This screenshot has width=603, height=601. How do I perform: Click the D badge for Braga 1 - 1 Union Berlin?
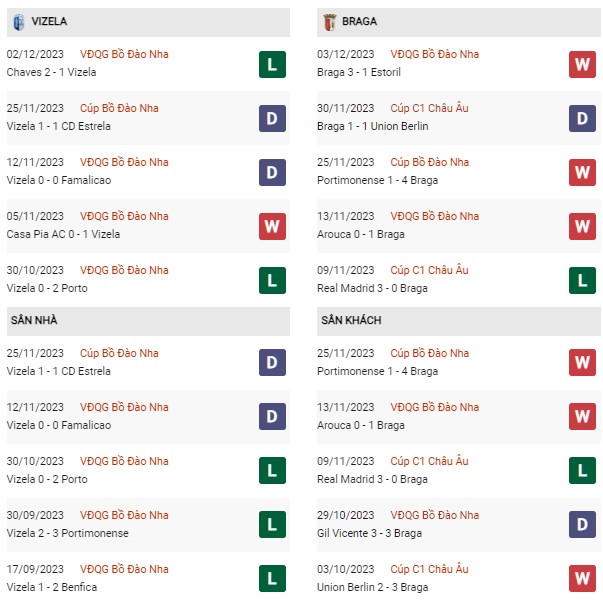(582, 118)
